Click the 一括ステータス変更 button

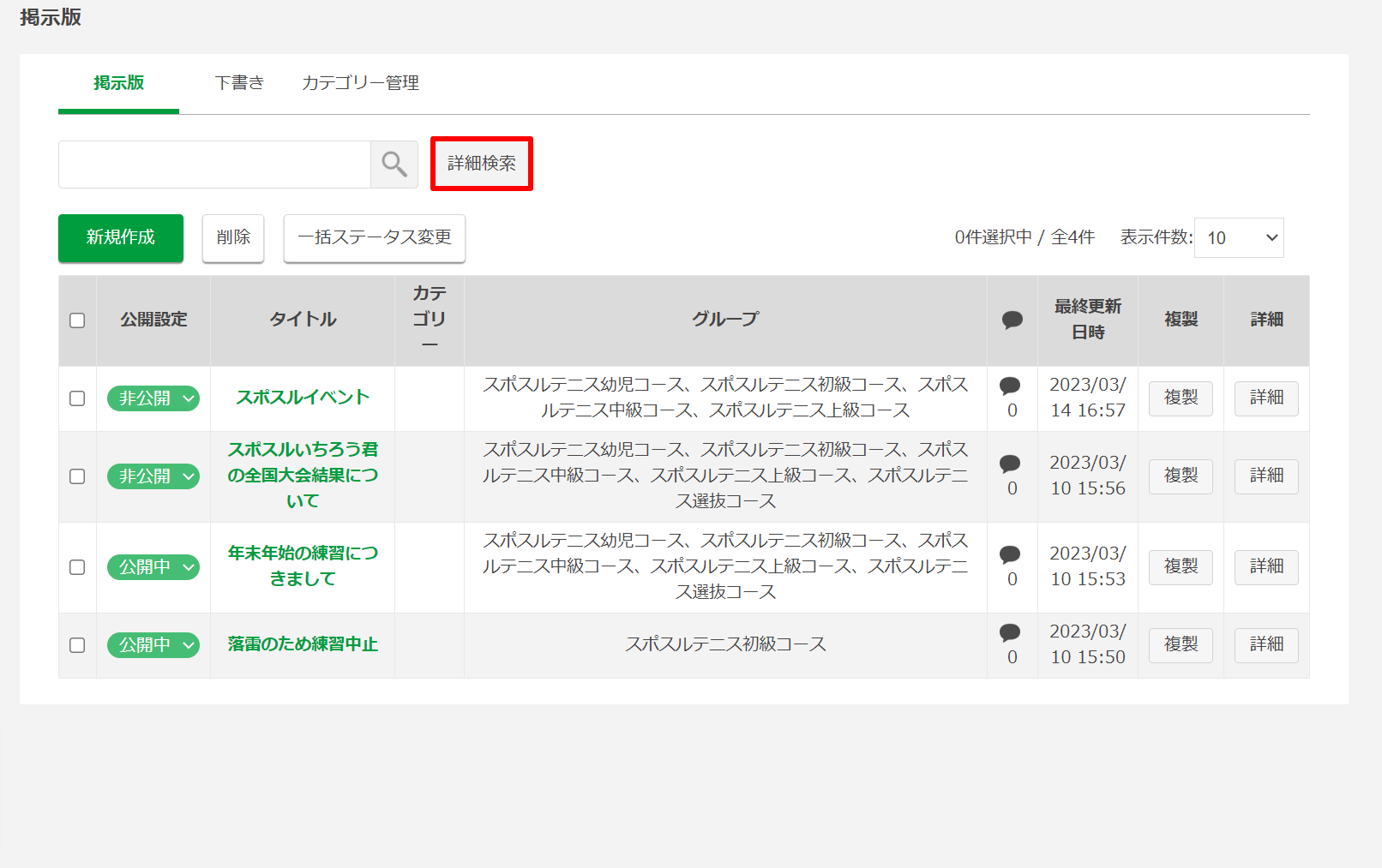point(375,237)
